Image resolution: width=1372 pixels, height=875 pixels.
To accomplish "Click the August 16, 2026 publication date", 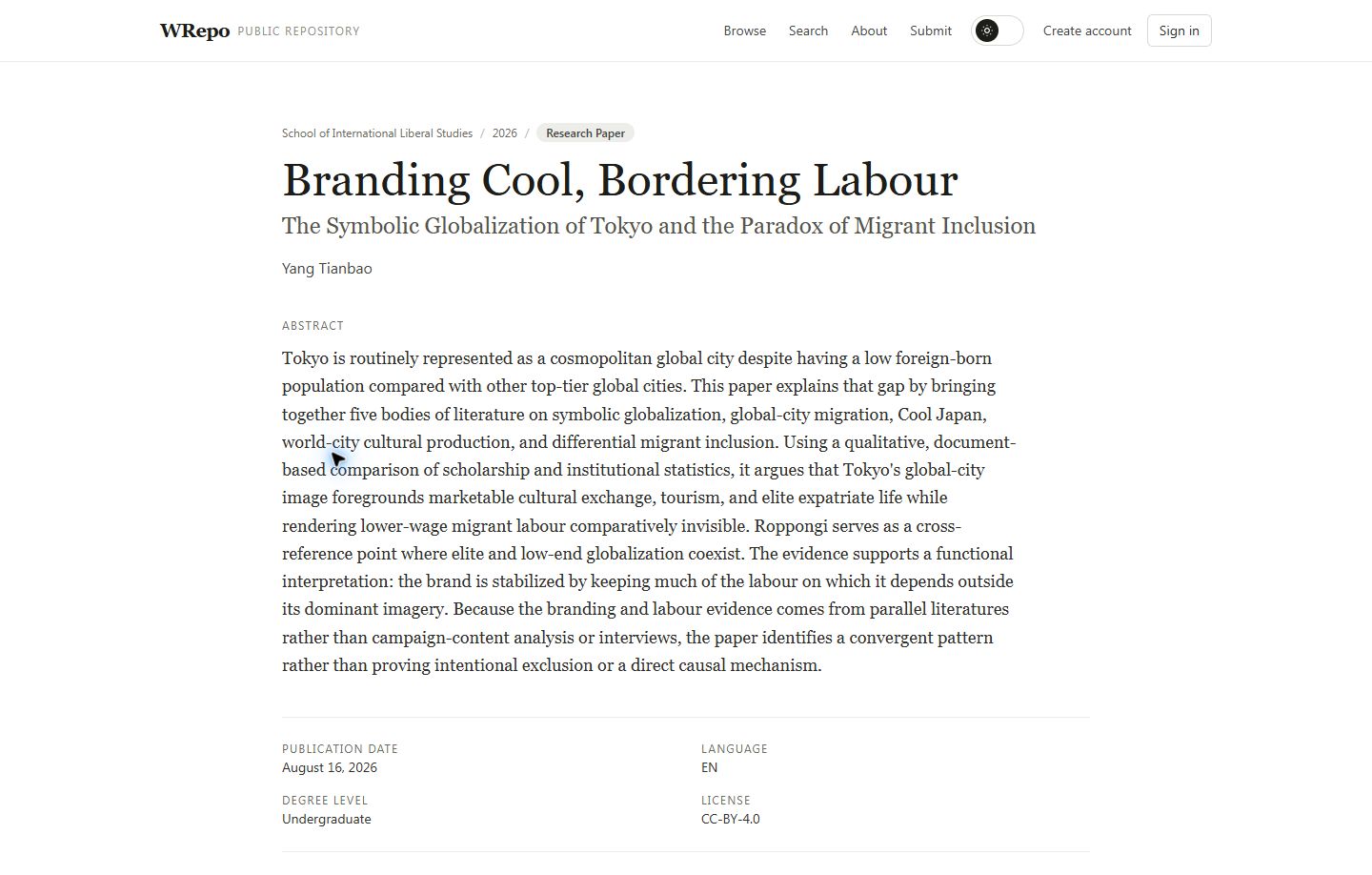I will click(x=330, y=767).
